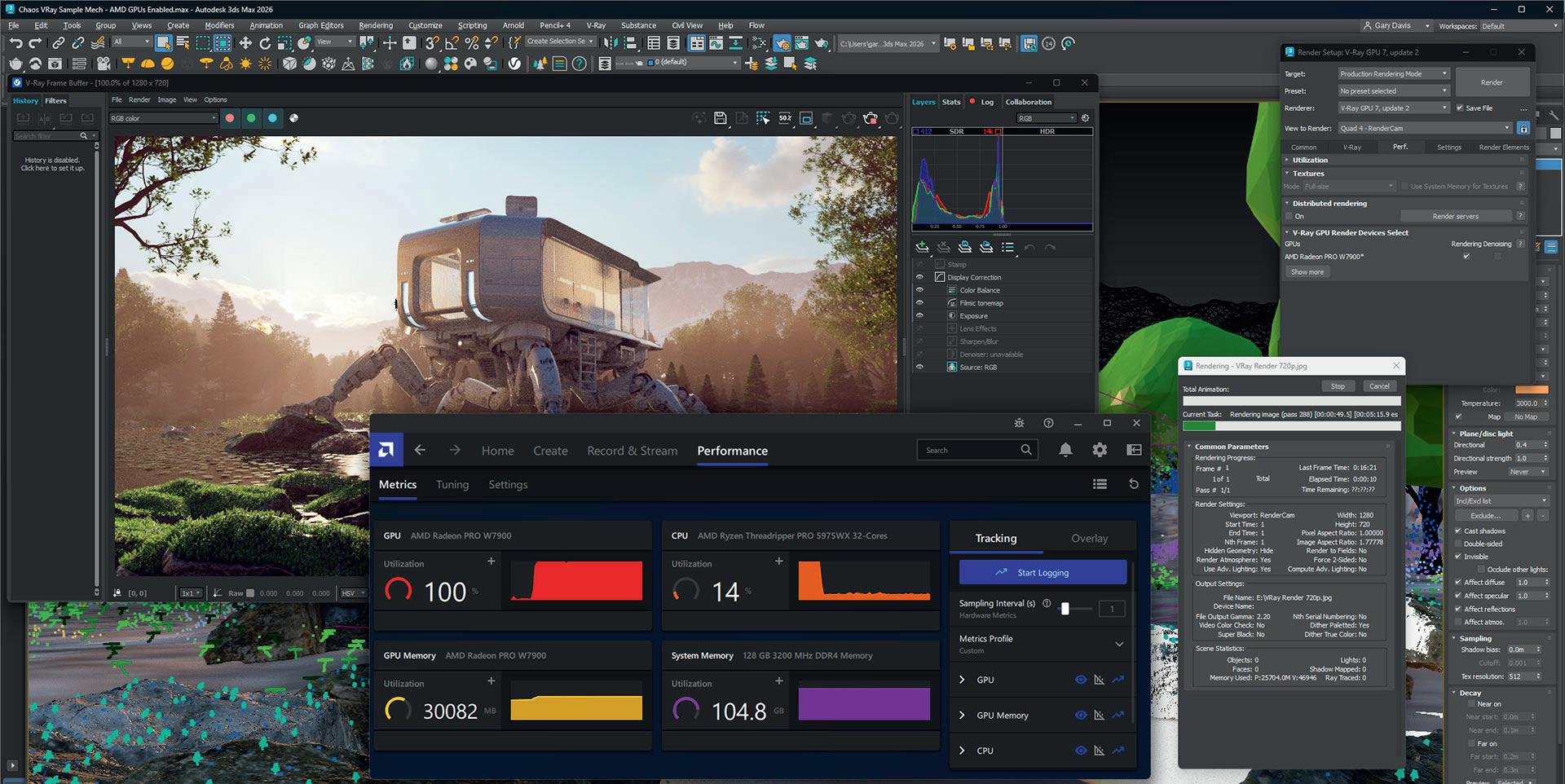Image resolution: width=1565 pixels, height=784 pixels.
Task: Open AMD Software settings gear
Action: (1100, 450)
